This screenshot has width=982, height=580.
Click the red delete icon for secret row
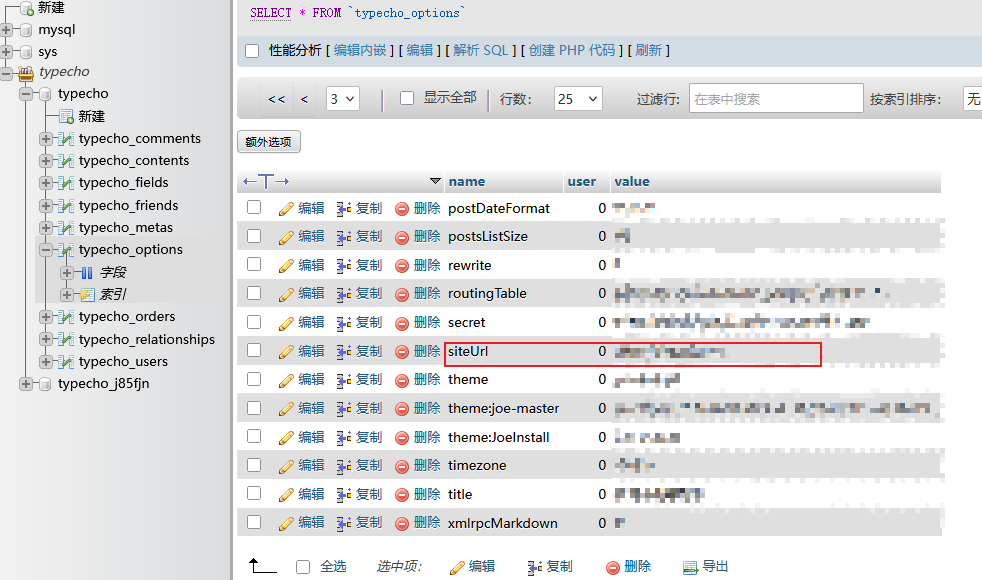402,323
